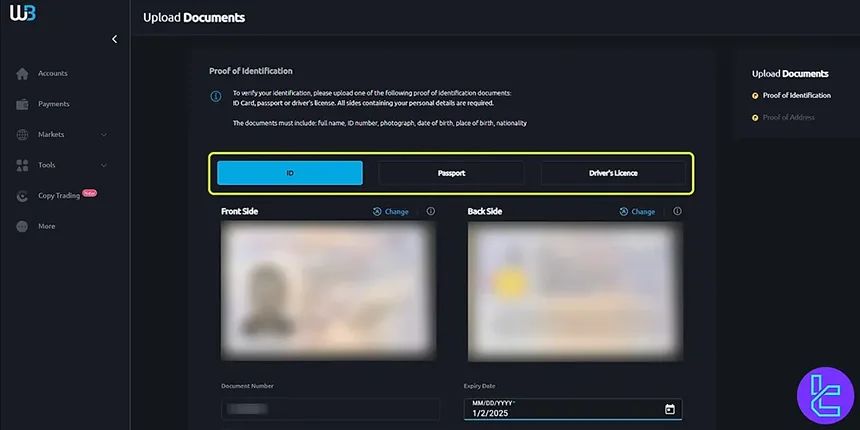Click the Back Side ID image thumbnail
This screenshot has width=860, height=430.
pos(574,290)
